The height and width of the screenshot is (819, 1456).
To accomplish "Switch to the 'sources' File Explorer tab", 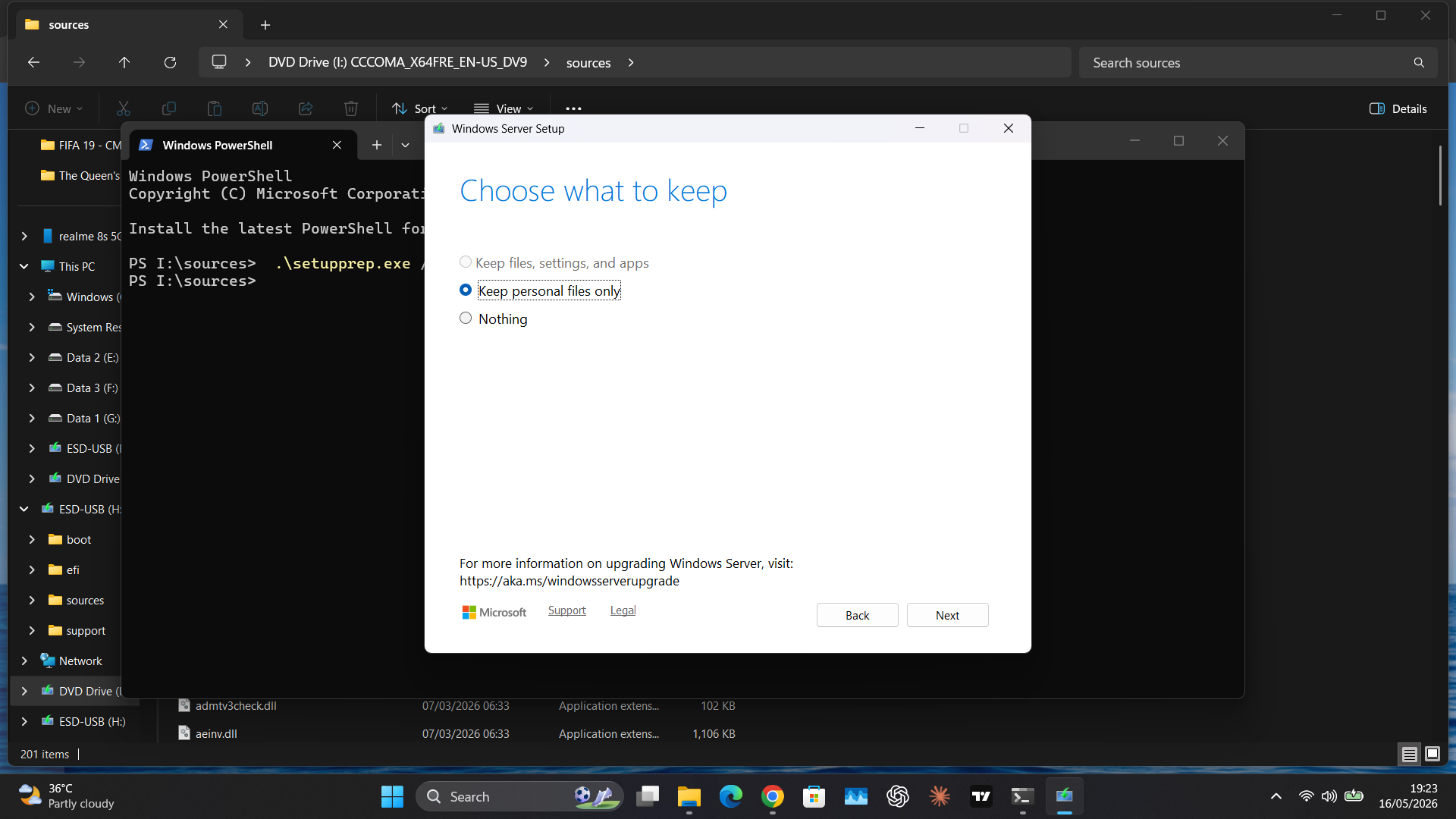I will point(129,25).
